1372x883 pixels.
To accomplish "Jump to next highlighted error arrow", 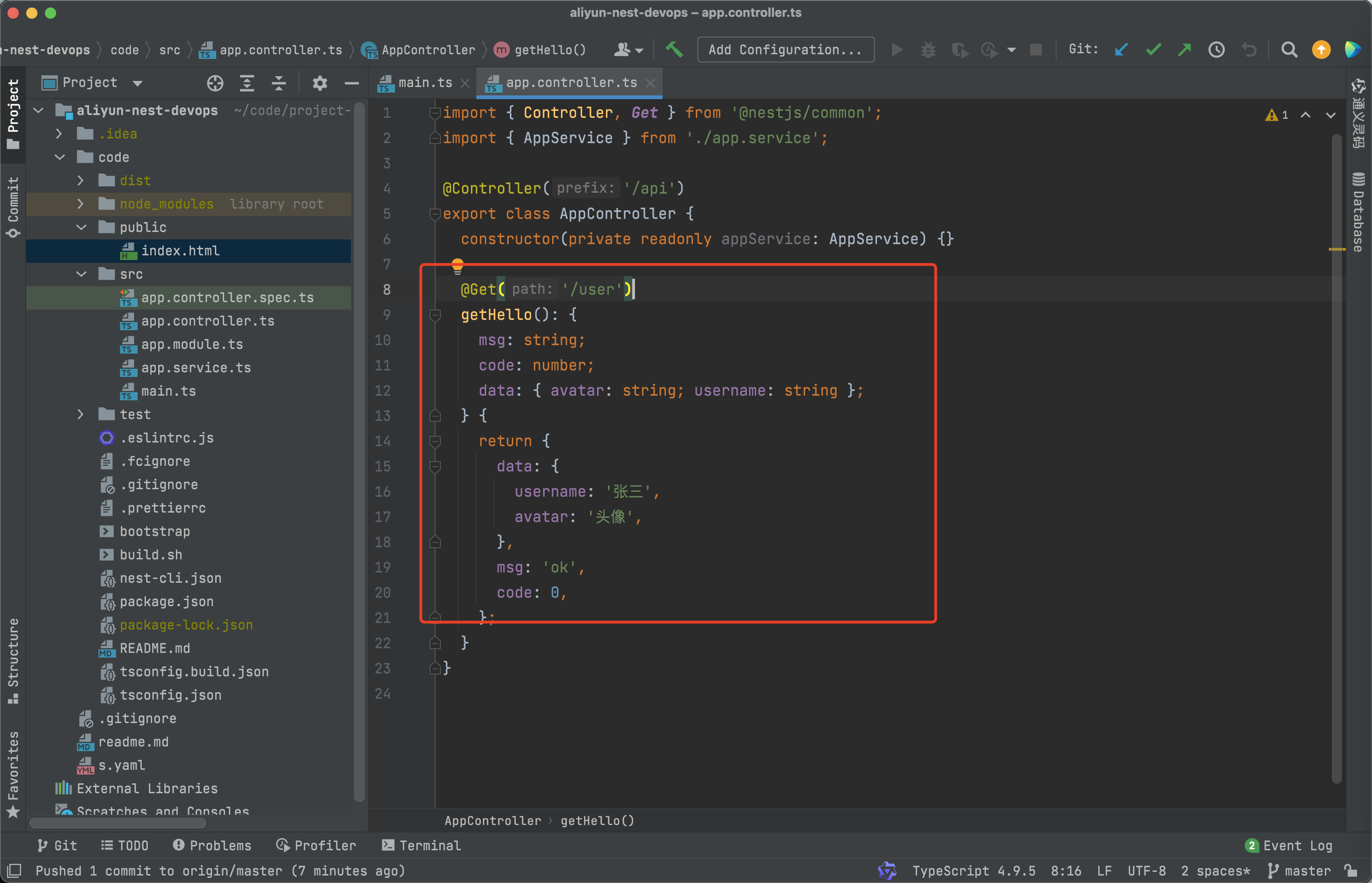I will (1331, 115).
